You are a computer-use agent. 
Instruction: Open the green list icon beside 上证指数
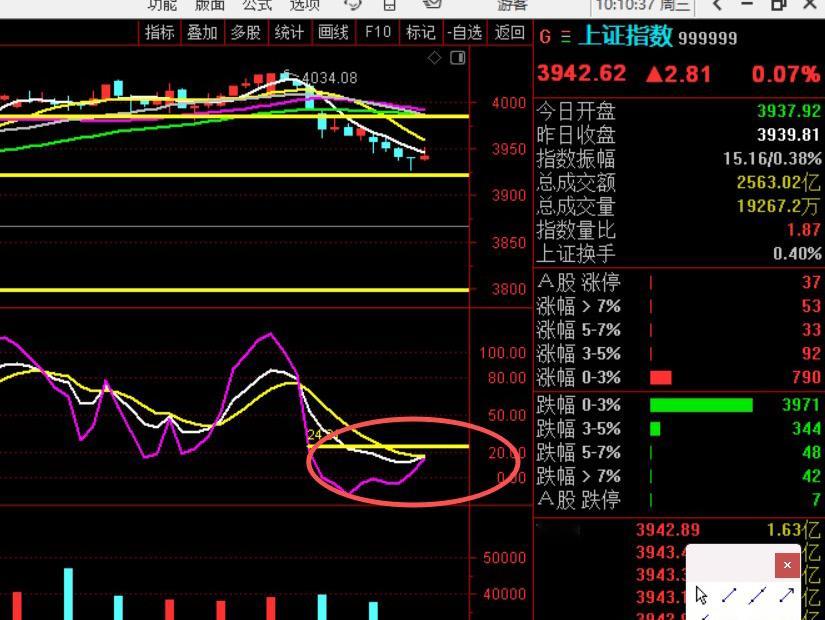pyautogui.click(x=566, y=37)
